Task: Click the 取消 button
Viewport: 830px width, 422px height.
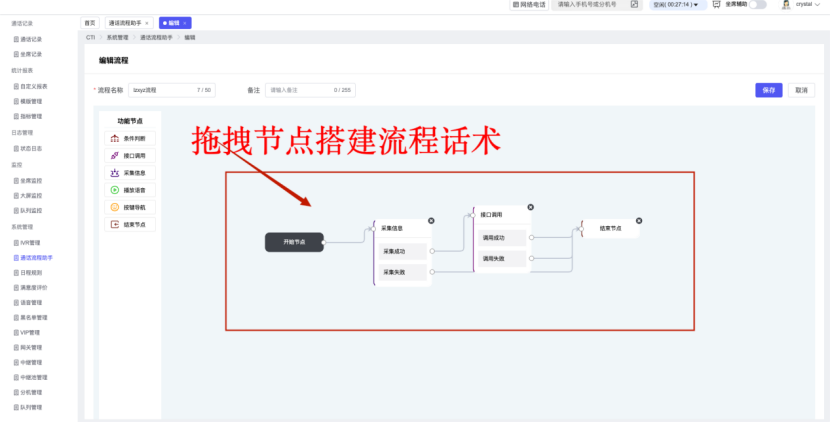Action: (x=800, y=90)
